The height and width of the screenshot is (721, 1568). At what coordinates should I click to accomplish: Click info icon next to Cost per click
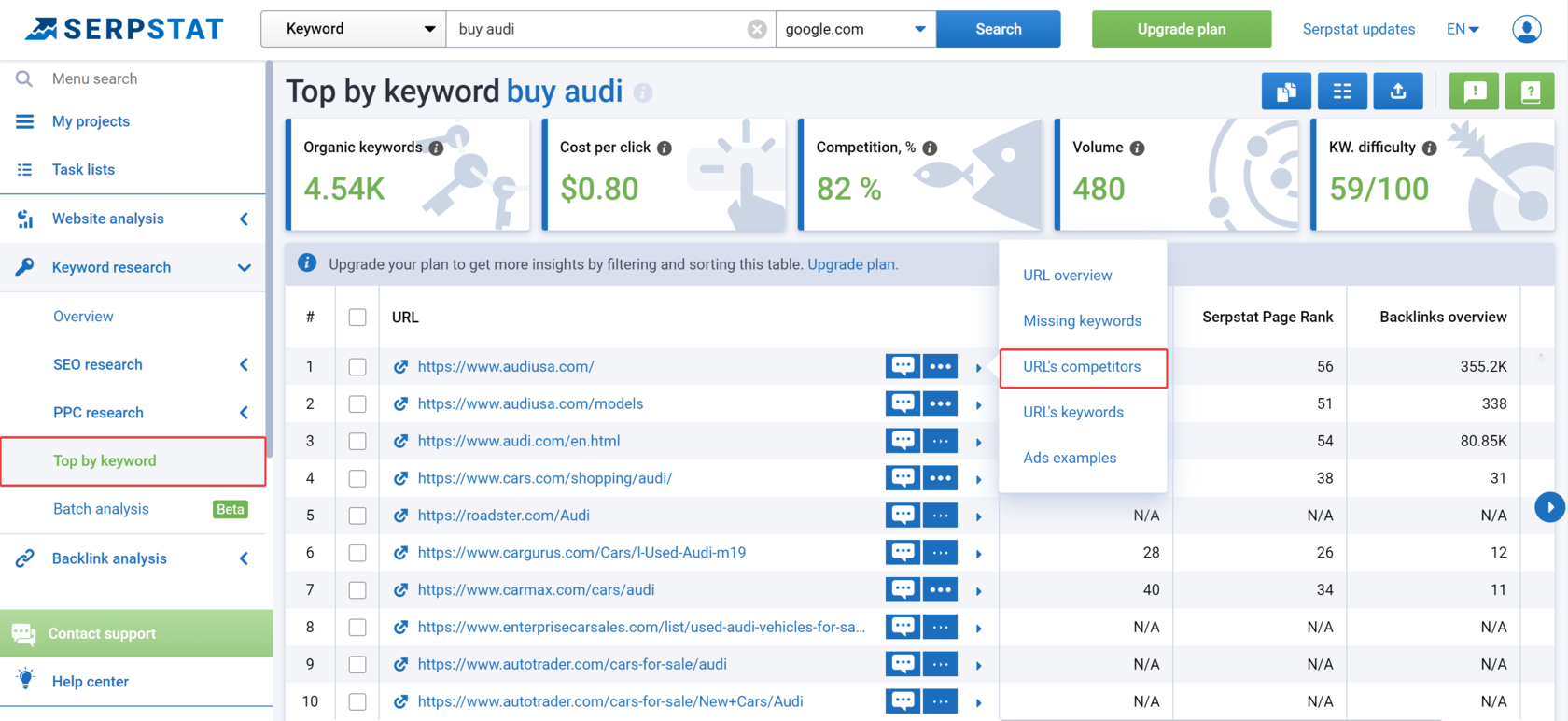click(x=665, y=148)
